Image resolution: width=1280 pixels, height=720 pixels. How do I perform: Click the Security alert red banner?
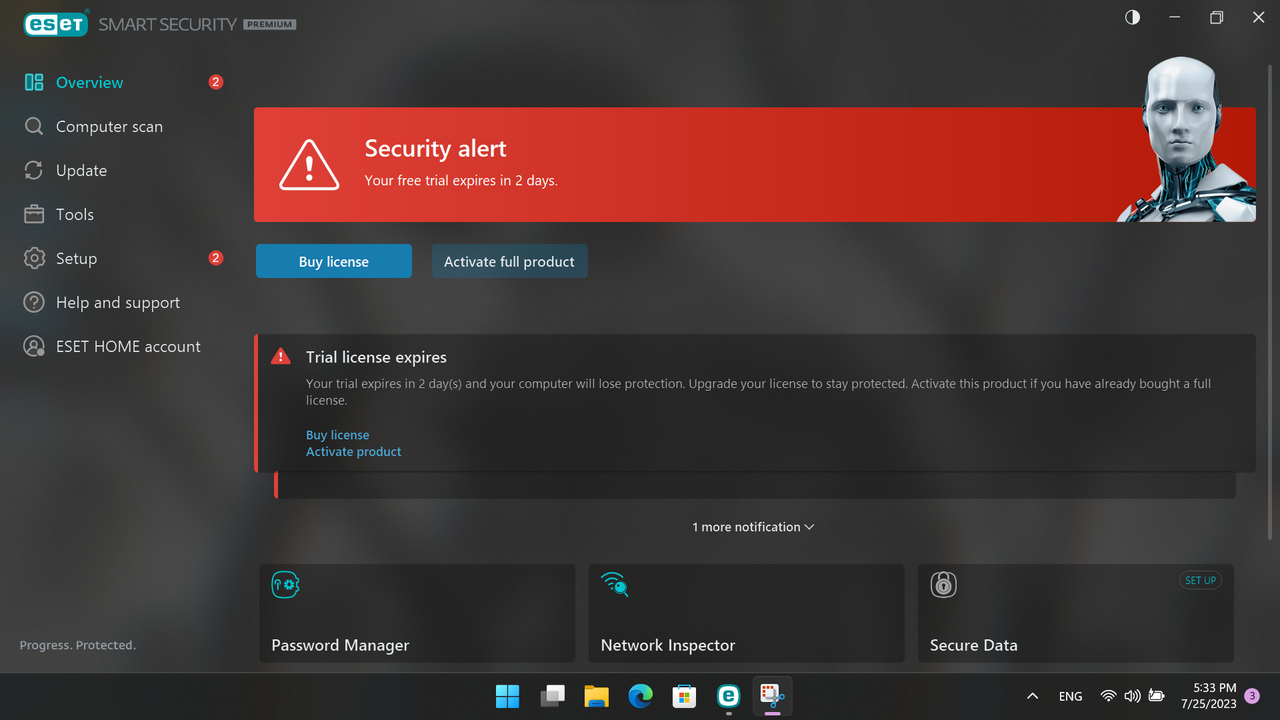pos(755,165)
